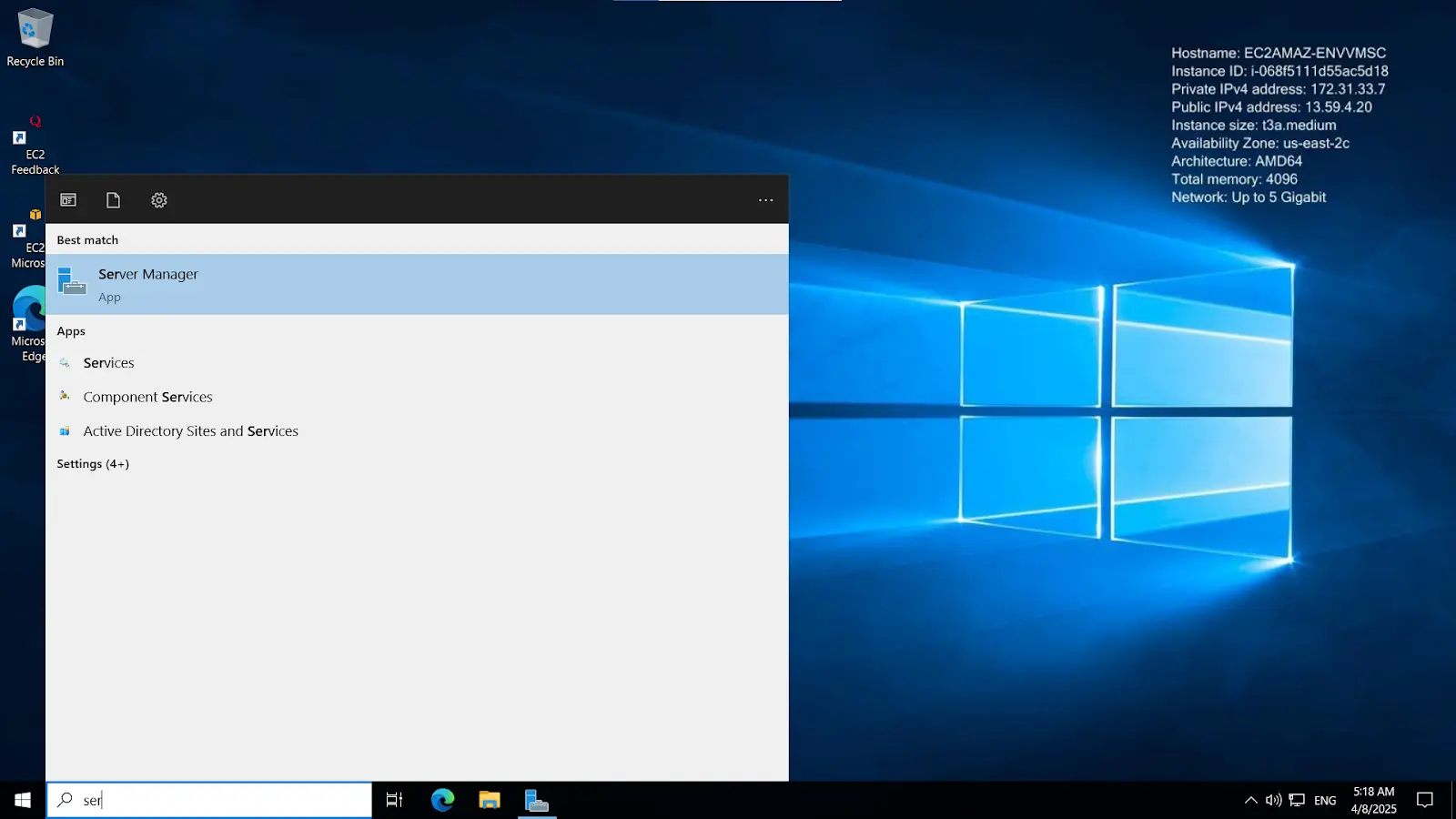Launch Microsoft Edge from the taskbar
The image size is (1456, 819).
pyautogui.click(x=442, y=800)
